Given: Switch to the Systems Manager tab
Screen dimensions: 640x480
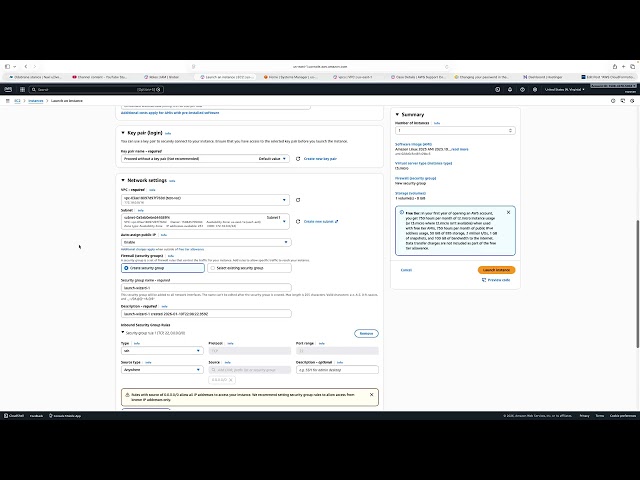Looking at the screenshot, I should [290, 77].
